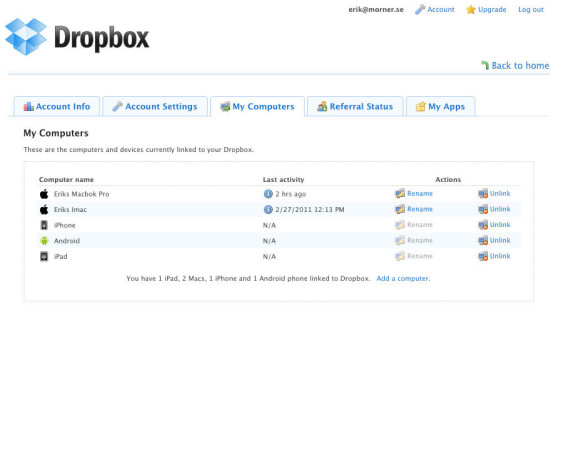The height and width of the screenshot is (449, 576).
Task: Unlink Eriks Macbok Pro via Unlink text
Action: point(500,194)
